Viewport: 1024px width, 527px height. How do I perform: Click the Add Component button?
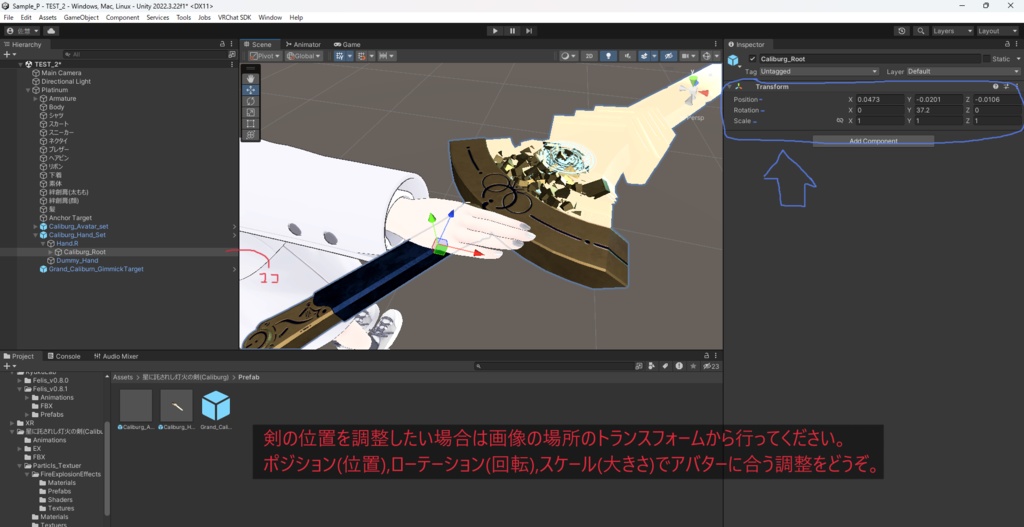pyautogui.click(x=873, y=141)
